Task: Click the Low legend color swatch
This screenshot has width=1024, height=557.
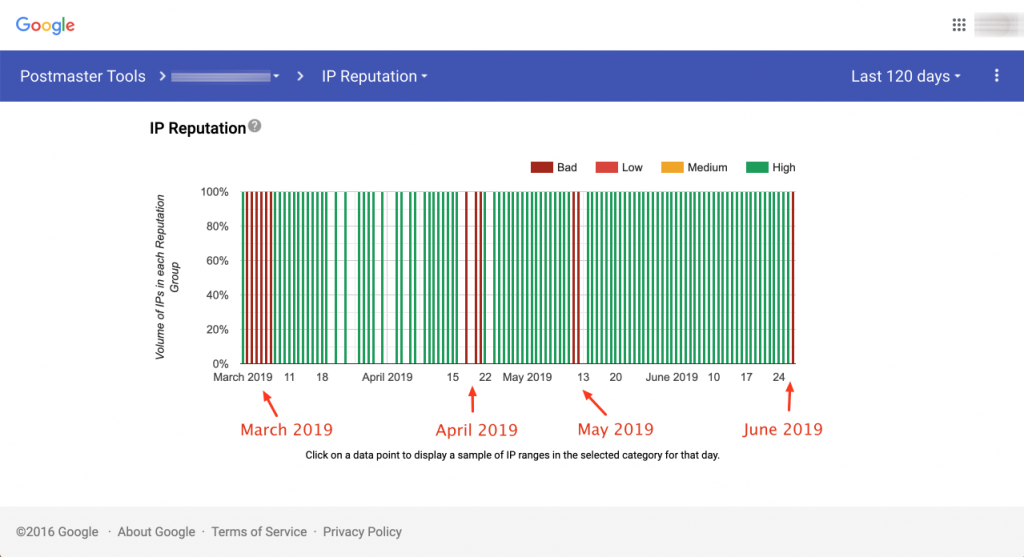Action: click(606, 167)
